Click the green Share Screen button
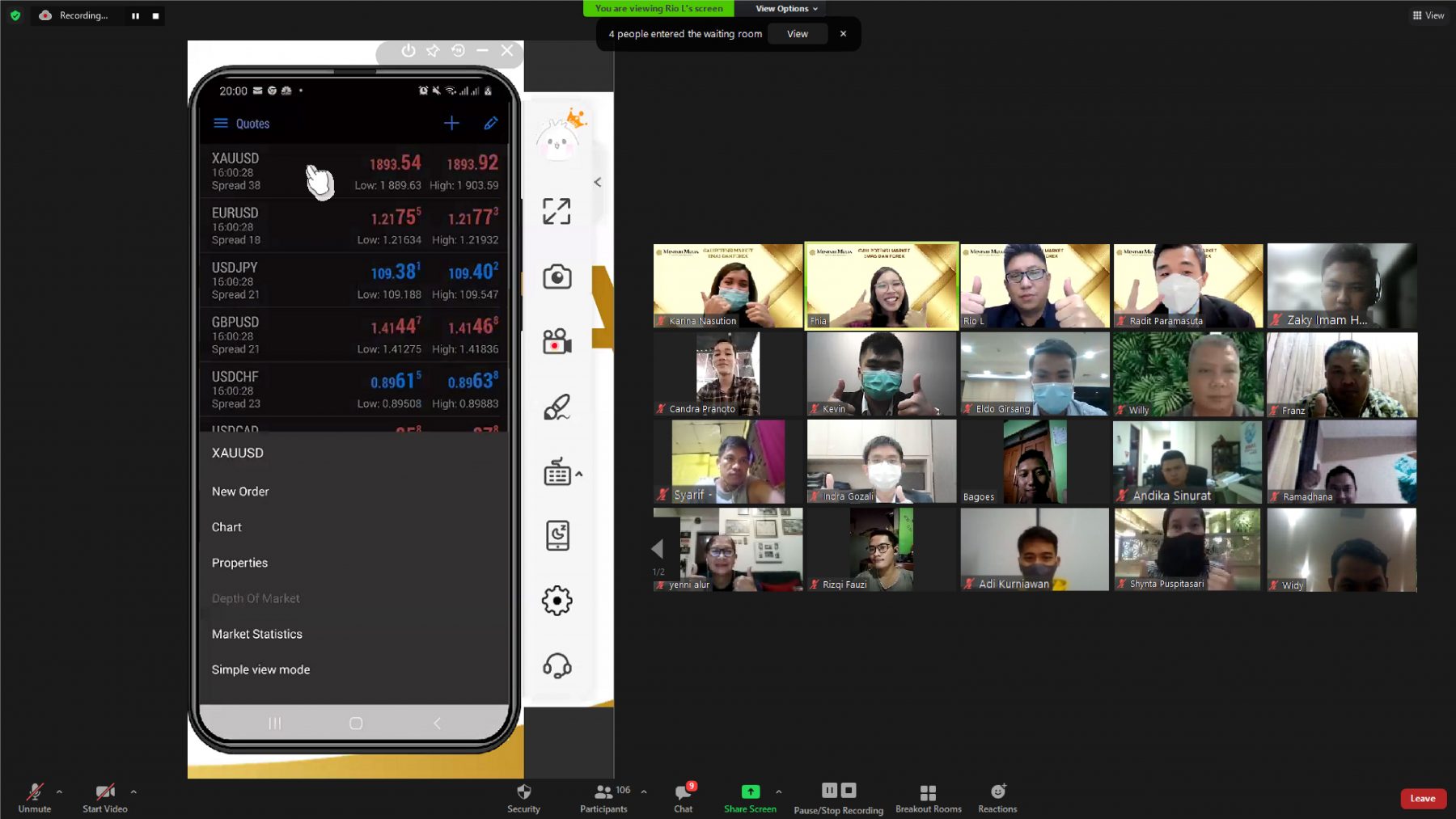The width and height of the screenshot is (1456, 819). 750,797
